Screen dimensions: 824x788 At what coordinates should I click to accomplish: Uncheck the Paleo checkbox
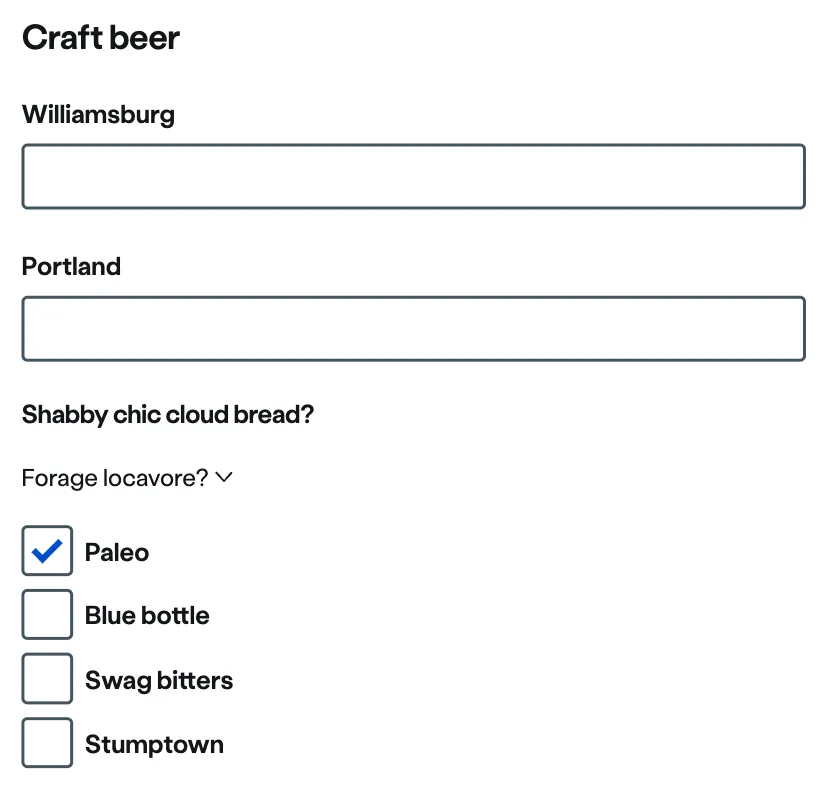47,551
